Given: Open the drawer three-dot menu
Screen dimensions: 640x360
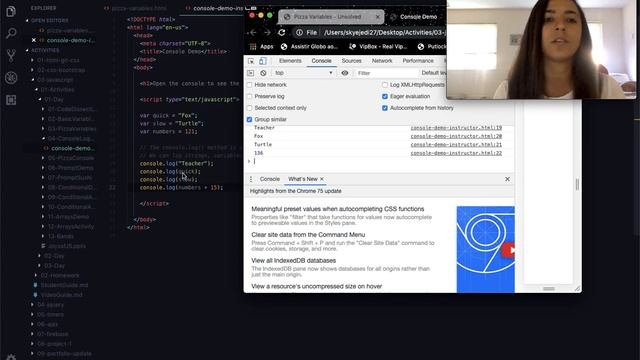Looking at the screenshot, I should [251, 179].
